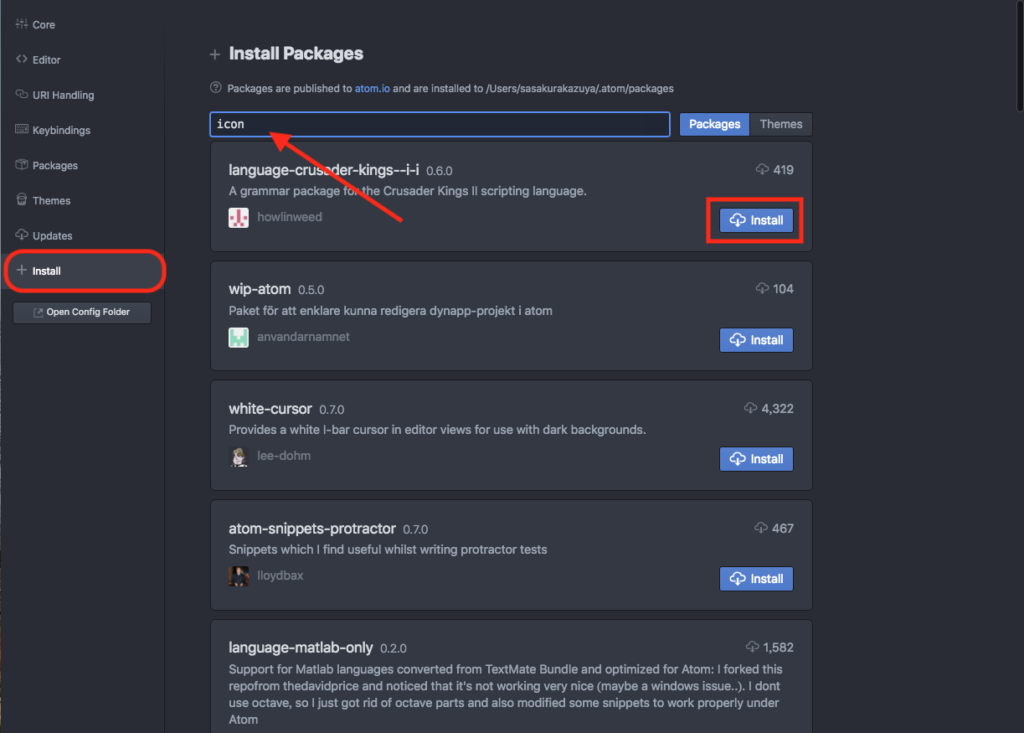Open author anvandarnamnet profile link
1024x733 pixels.
303,336
